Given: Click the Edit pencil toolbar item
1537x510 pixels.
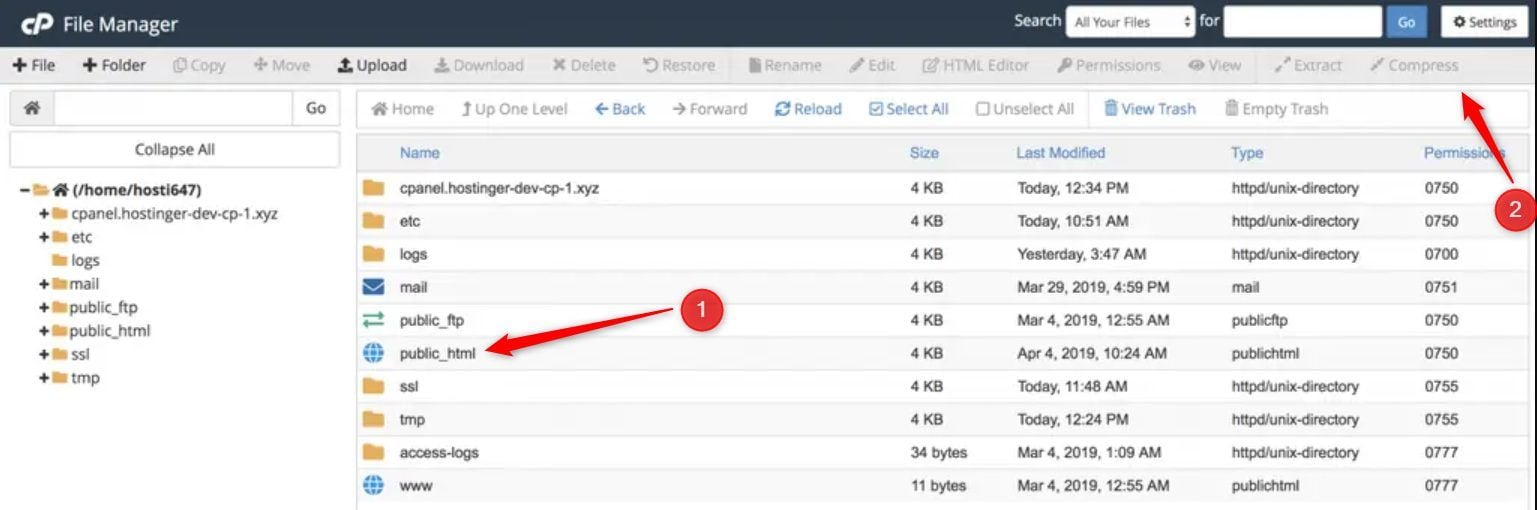Looking at the screenshot, I should (872, 65).
